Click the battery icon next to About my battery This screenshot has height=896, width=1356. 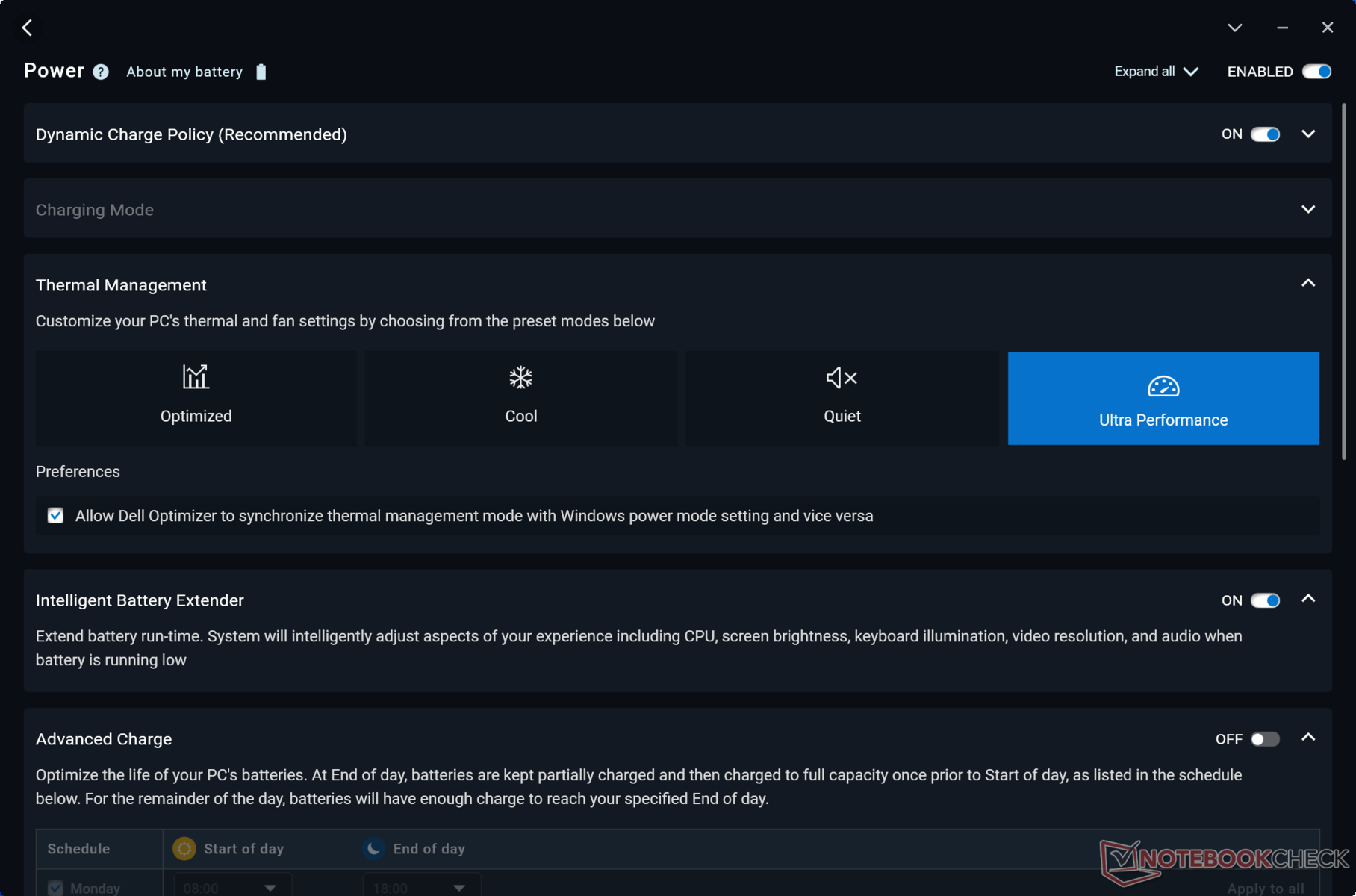[261, 72]
